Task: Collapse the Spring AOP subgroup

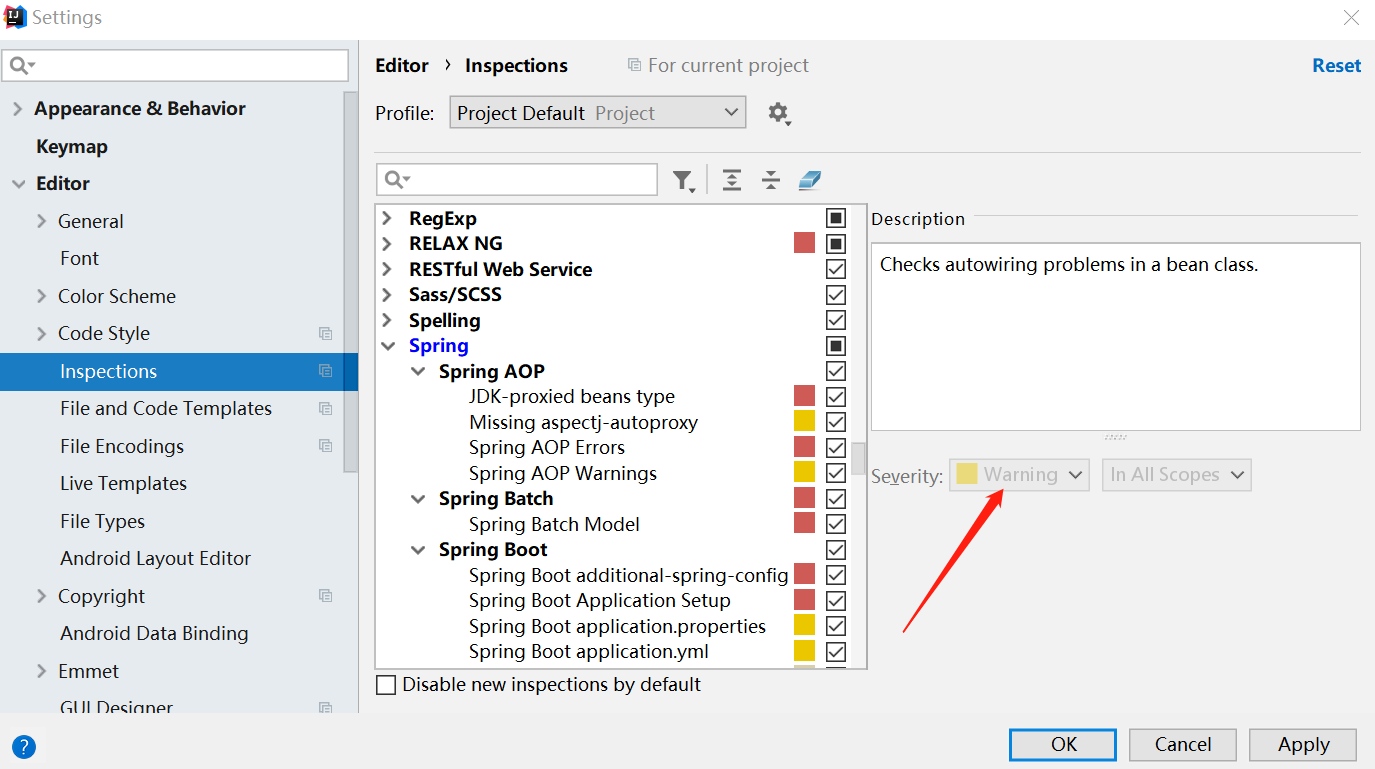Action: tap(418, 372)
